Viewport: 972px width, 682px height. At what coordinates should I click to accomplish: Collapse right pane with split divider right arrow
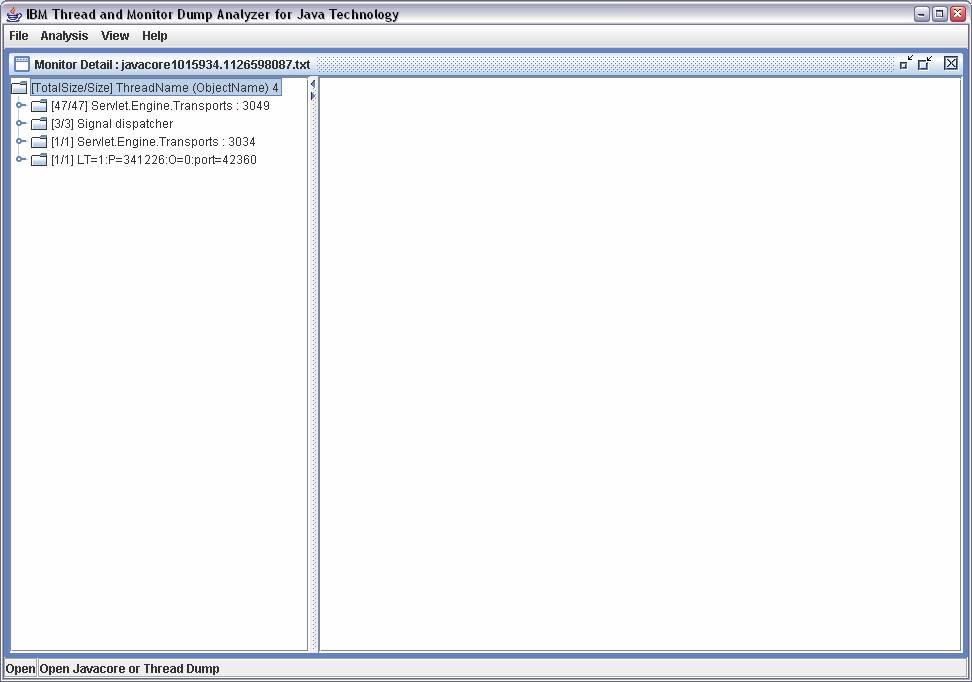[x=313, y=96]
